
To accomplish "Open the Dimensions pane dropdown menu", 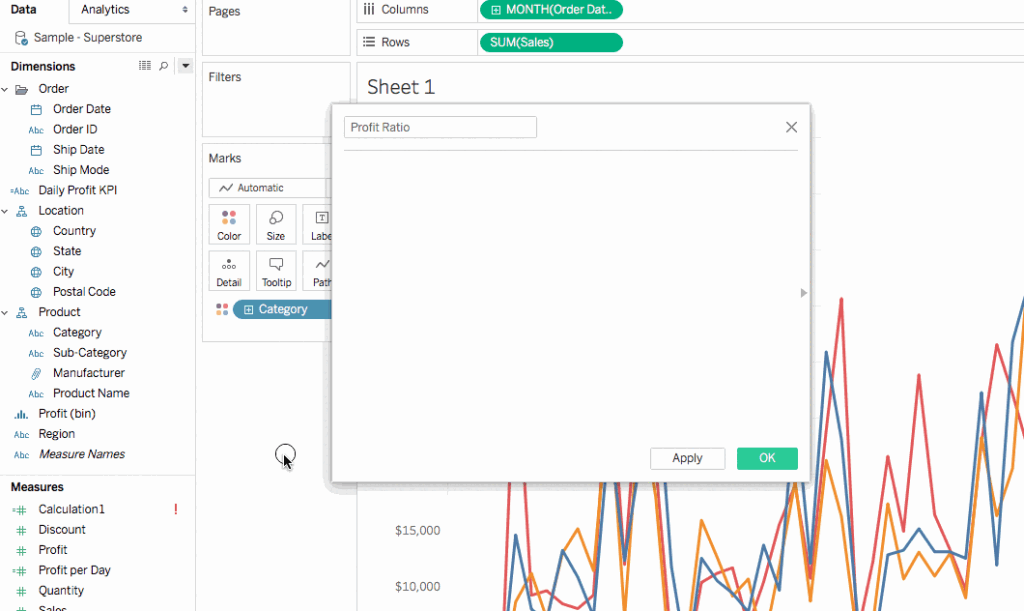I will (185, 66).
